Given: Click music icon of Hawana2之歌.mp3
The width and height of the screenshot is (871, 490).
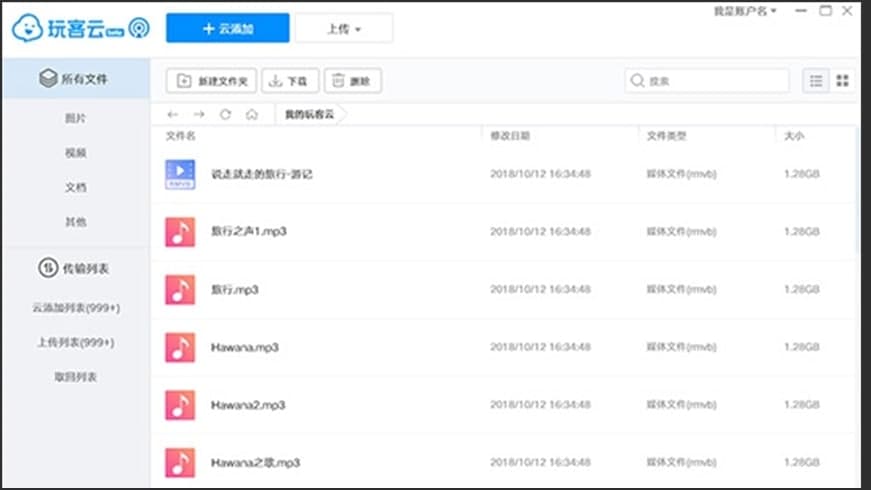Looking at the screenshot, I should [180, 463].
